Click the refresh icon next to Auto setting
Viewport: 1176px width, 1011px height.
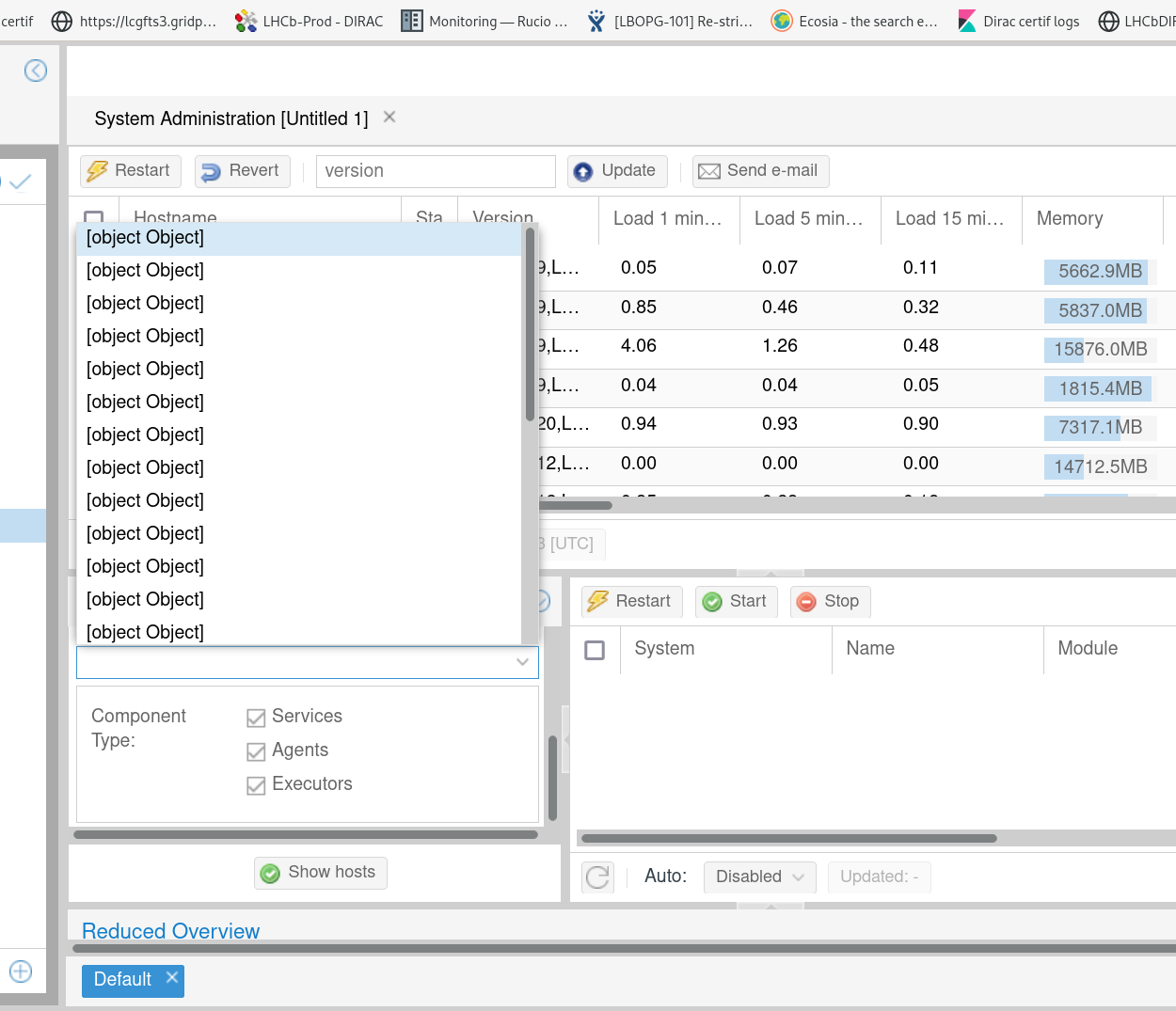click(x=596, y=877)
